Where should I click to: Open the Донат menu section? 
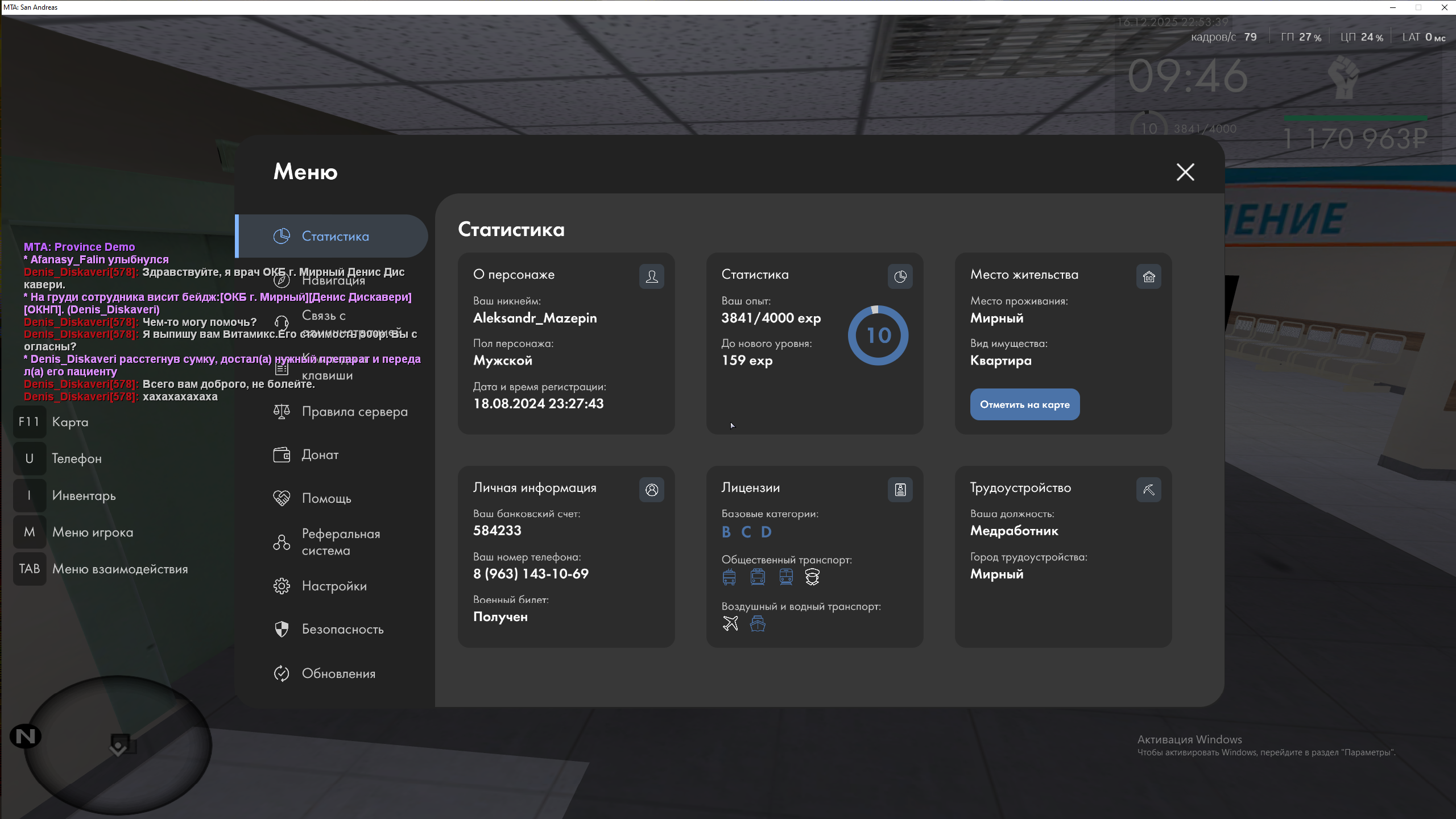(320, 455)
